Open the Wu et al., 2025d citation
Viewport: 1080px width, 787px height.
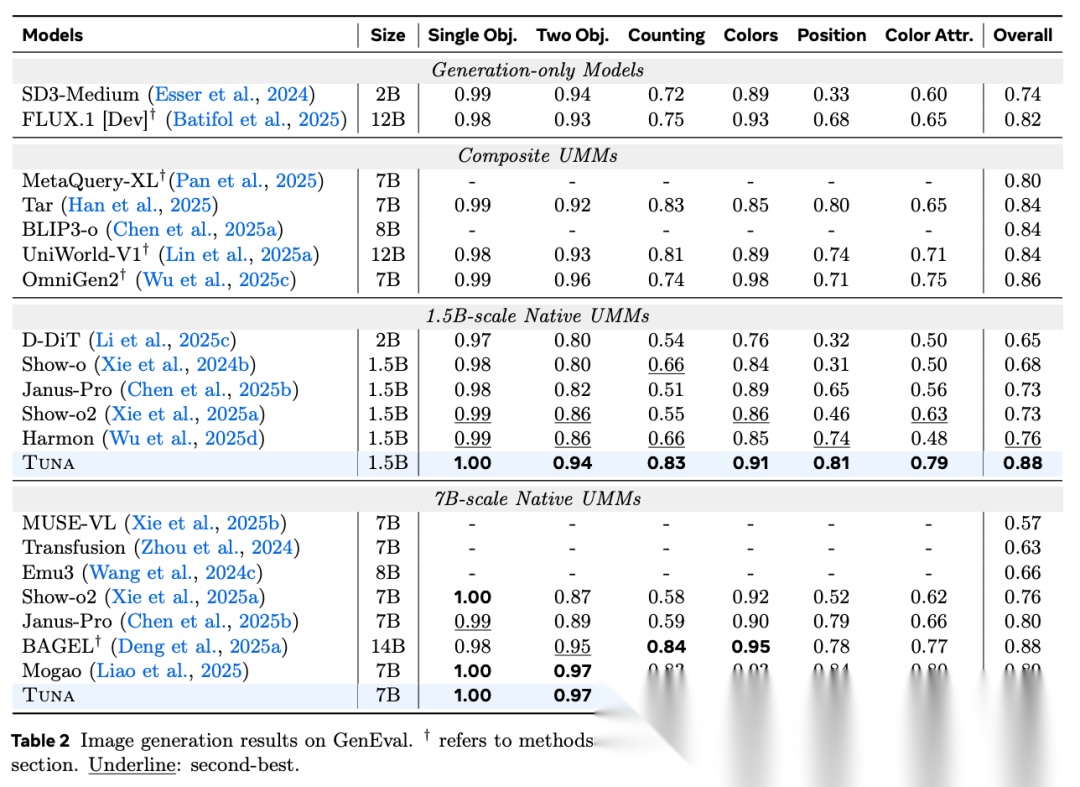pyautogui.click(x=183, y=439)
